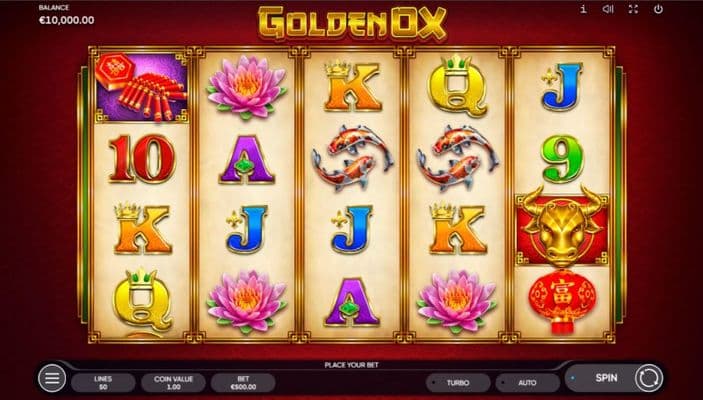This screenshot has width=703, height=400.
Task: Click the firecracker scatter symbol
Action: [x=141, y=87]
